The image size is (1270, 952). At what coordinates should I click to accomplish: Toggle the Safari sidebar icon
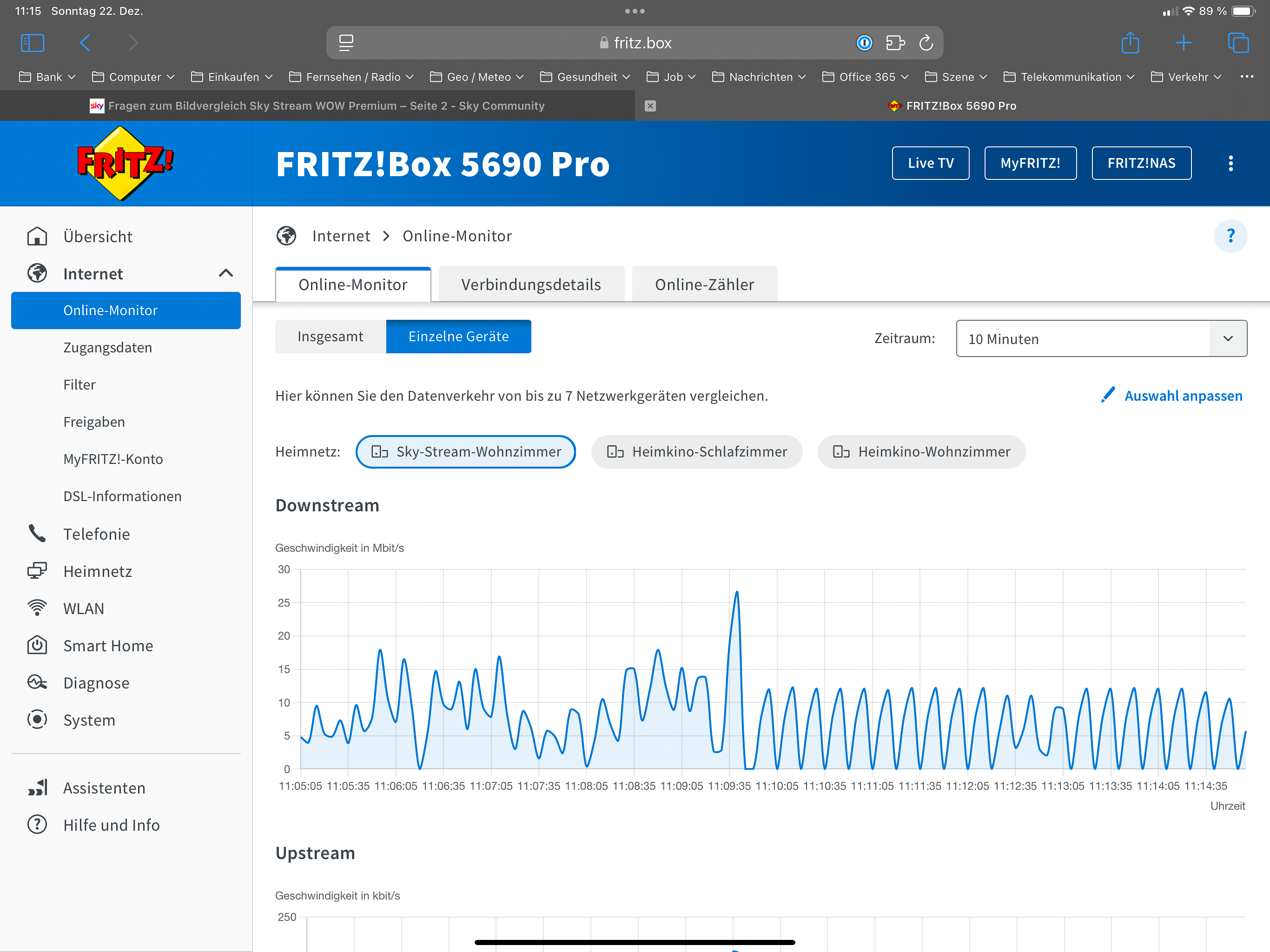pyautogui.click(x=32, y=43)
